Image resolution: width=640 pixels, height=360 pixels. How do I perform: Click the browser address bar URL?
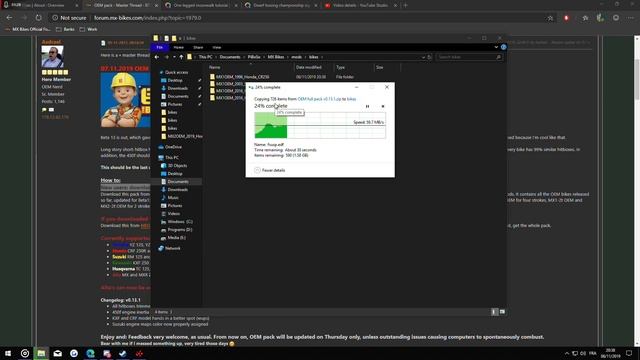tap(148, 18)
